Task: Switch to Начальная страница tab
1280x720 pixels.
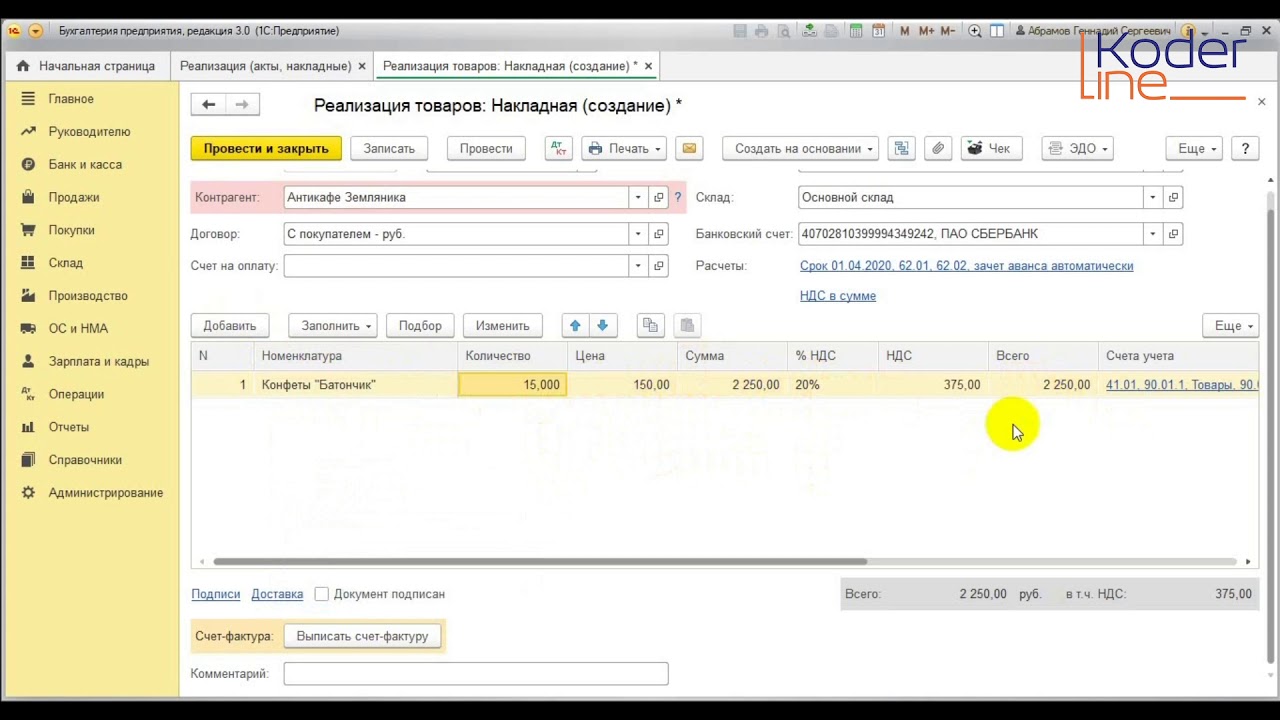Action: tap(86, 66)
